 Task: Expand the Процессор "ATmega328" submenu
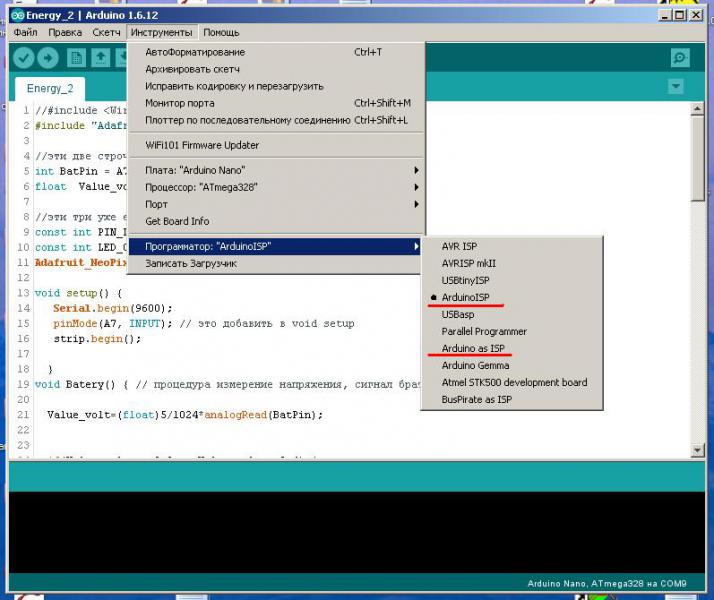[x=276, y=187]
